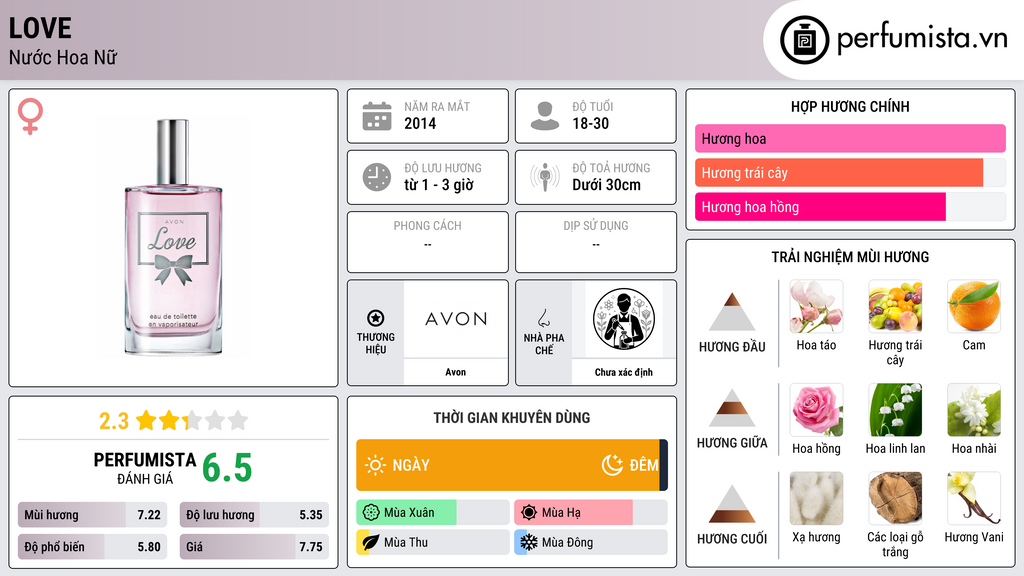The height and width of the screenshot is (576, 1024).
Task: Click the Hương cuối pyramid icon
Action: click(732, 504)
